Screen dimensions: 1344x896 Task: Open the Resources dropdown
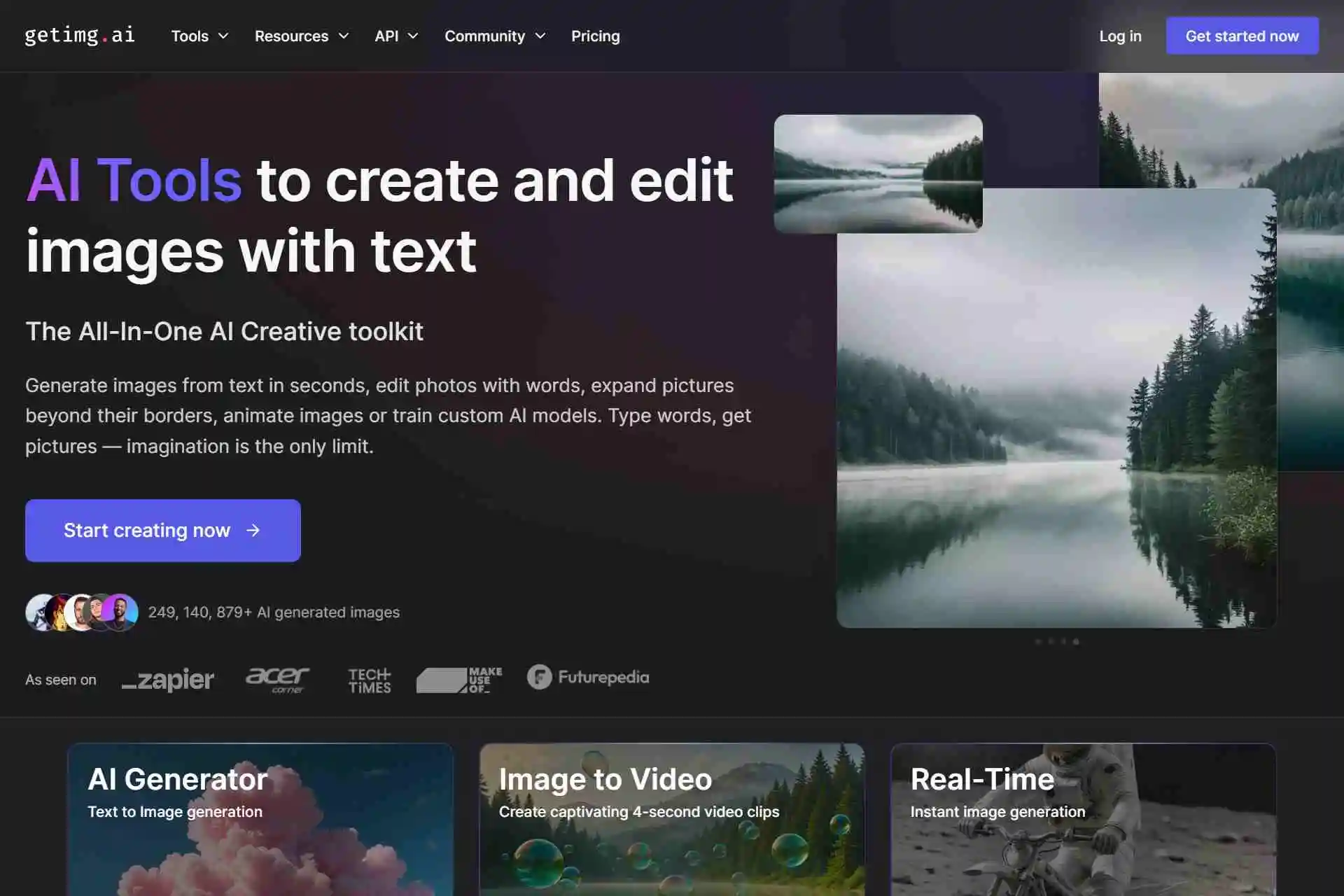[301, 36]
